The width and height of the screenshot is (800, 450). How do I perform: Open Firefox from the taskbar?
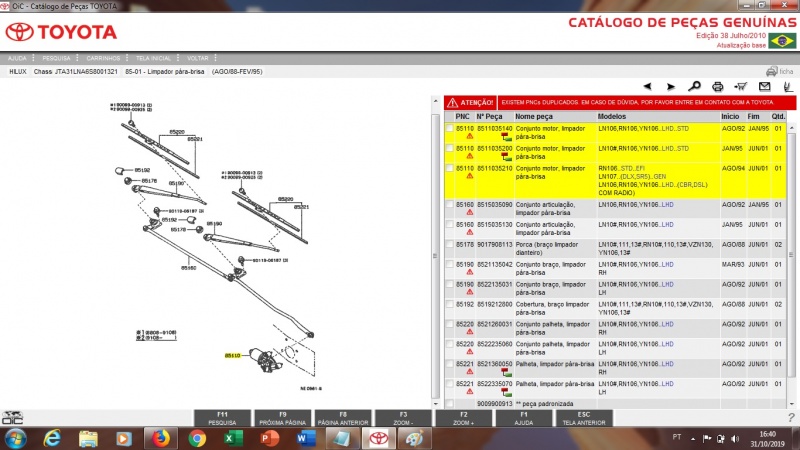(x=160, y=438)
